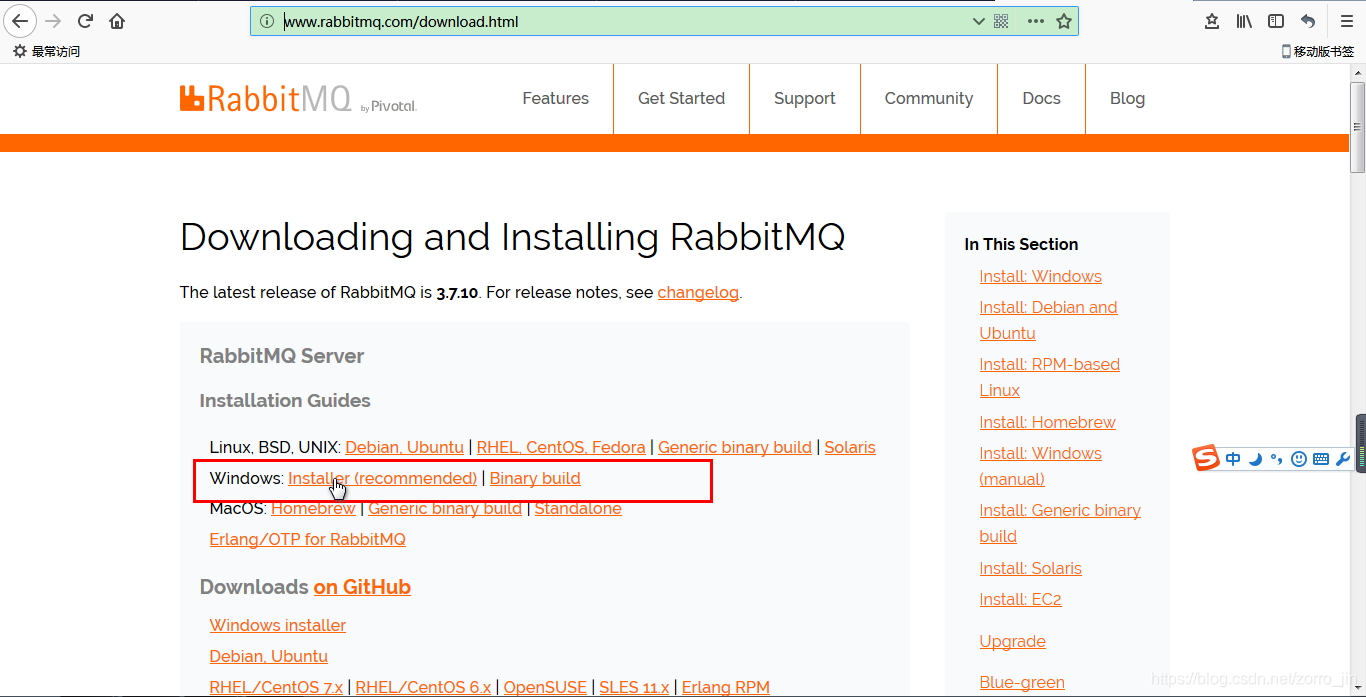Viewport: 1366px width, 697px height.
Task: Open the Firefox hamburger menu
Action: coord(1346,21)
